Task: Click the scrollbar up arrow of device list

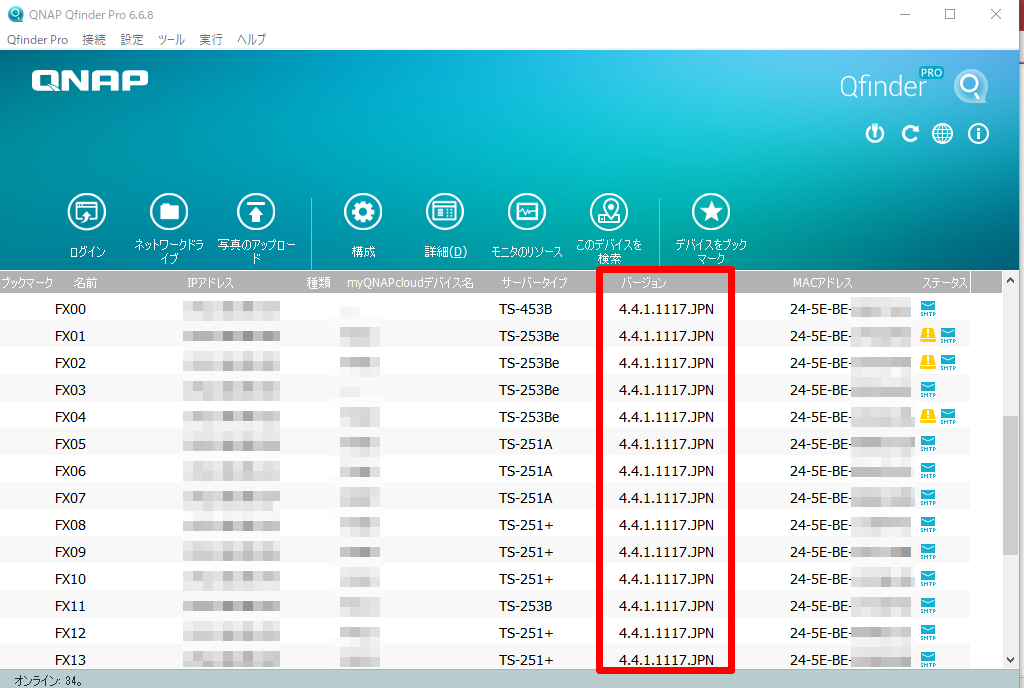Action: (1010, 281)
